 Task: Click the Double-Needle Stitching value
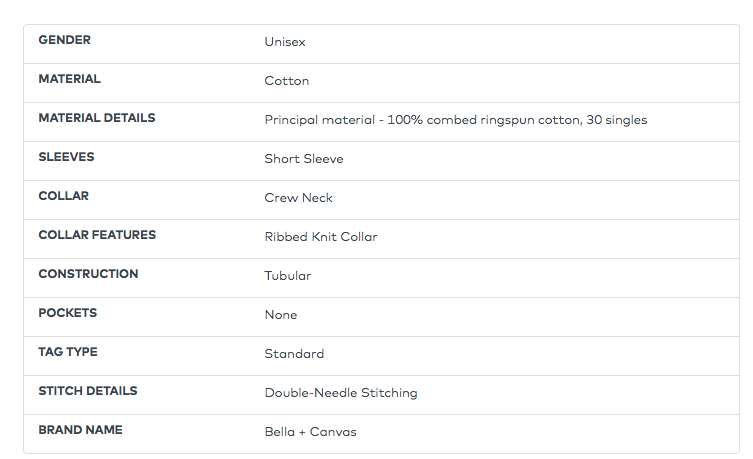click(340, 393)
